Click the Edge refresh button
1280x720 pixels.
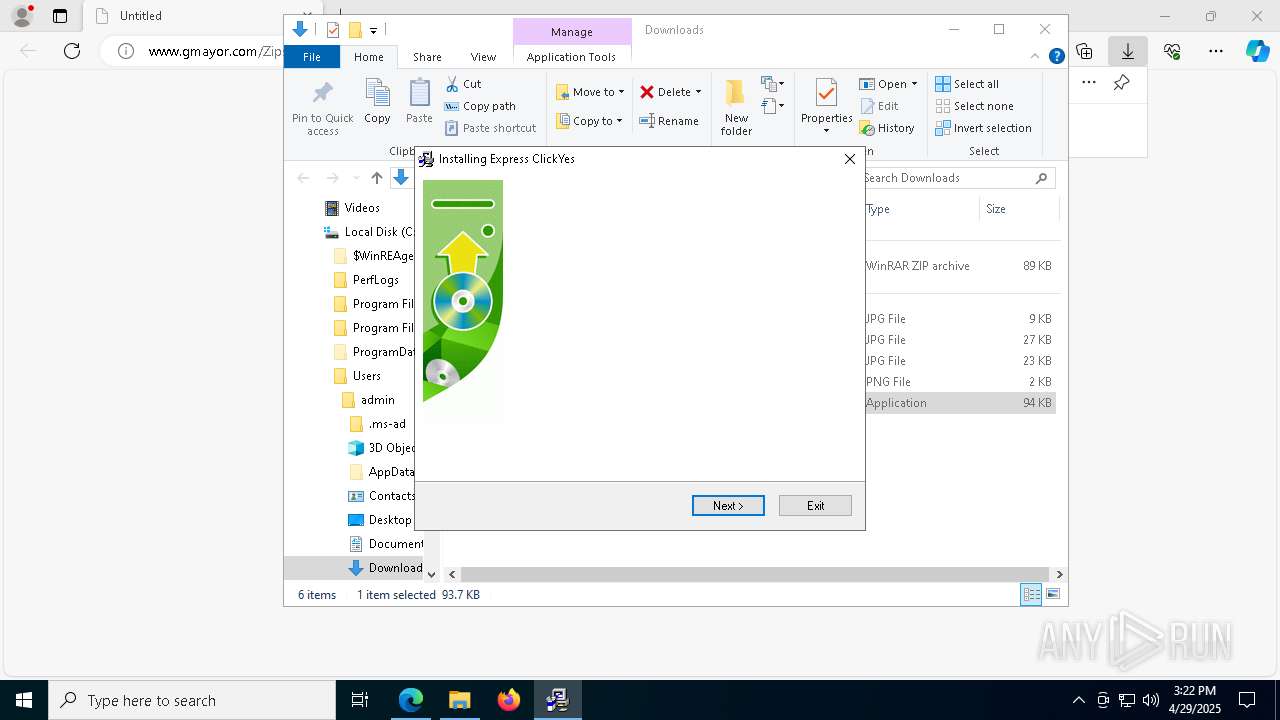[x=72, y=51]
